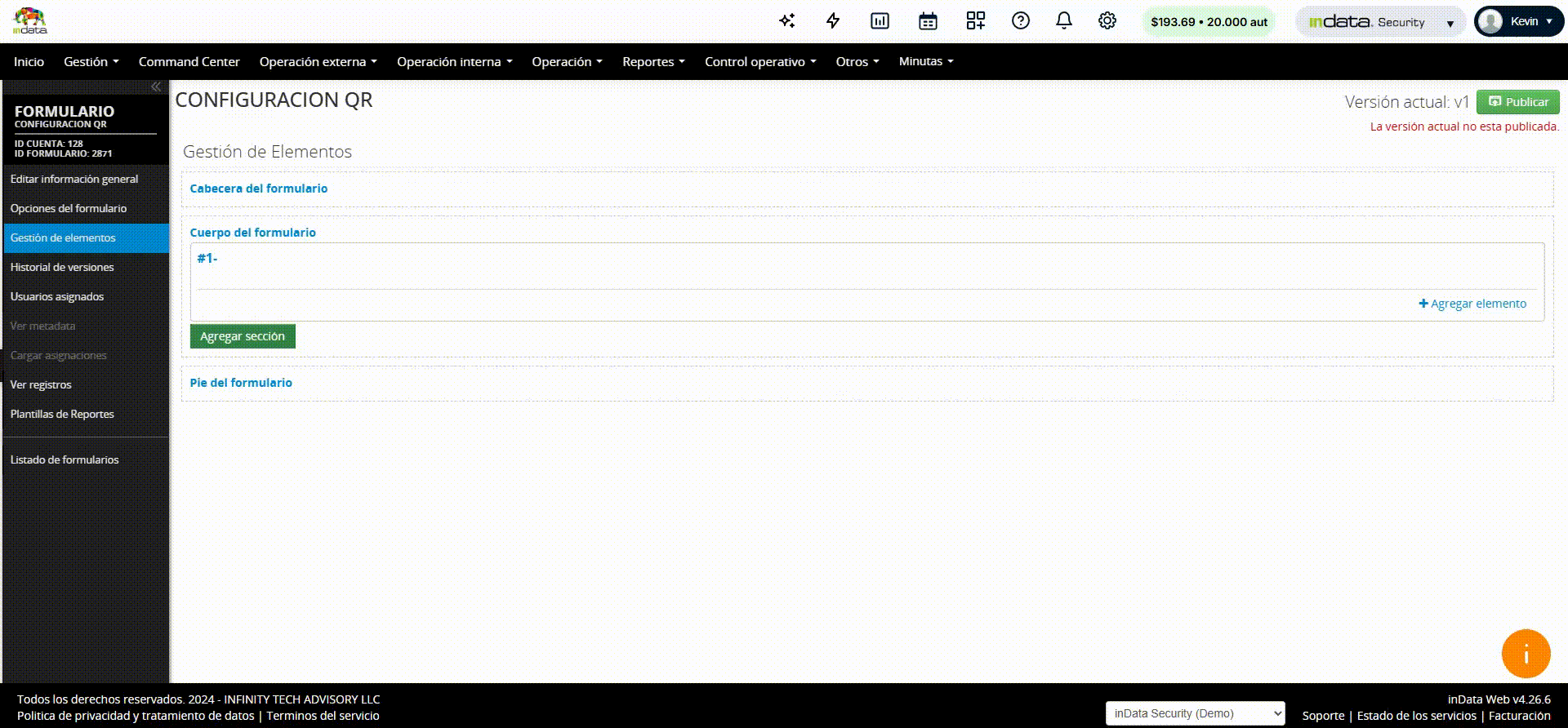This screenshot has height=728, width=1568.
Task: Expand the Kevin user profile menu
Action: tap(1518, 22)
